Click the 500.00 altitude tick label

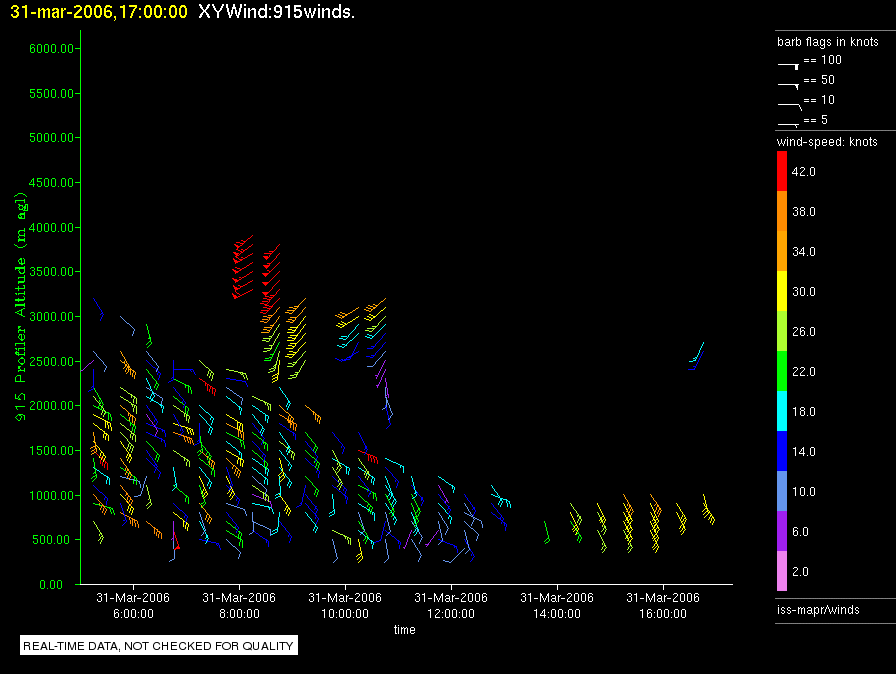(x=55, y=539)
